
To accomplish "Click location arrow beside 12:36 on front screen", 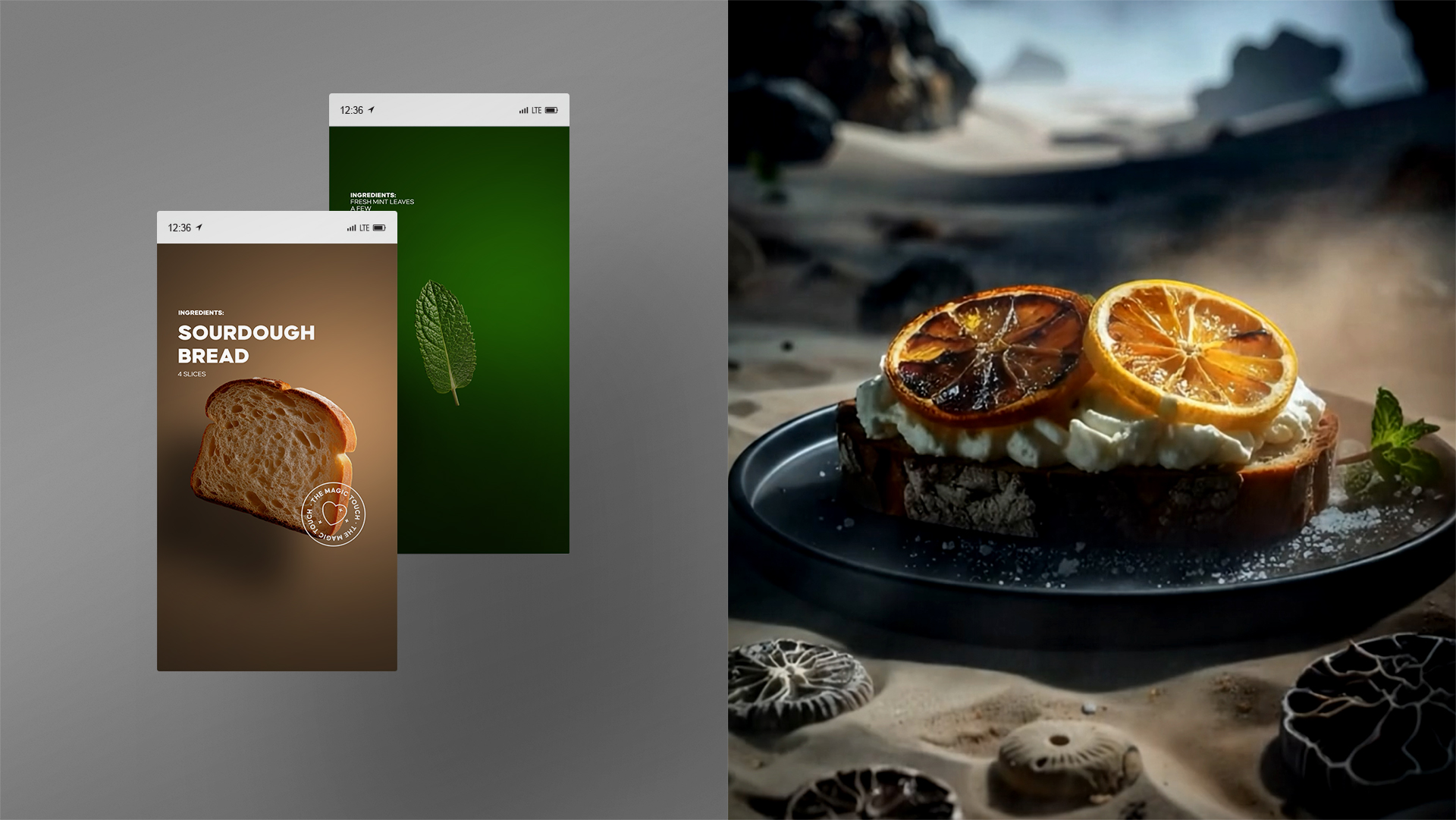I will (199, 227).
